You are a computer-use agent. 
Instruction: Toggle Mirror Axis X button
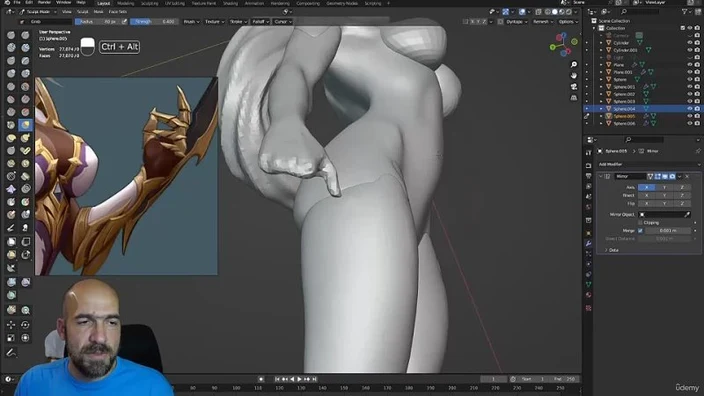(647, 187)
